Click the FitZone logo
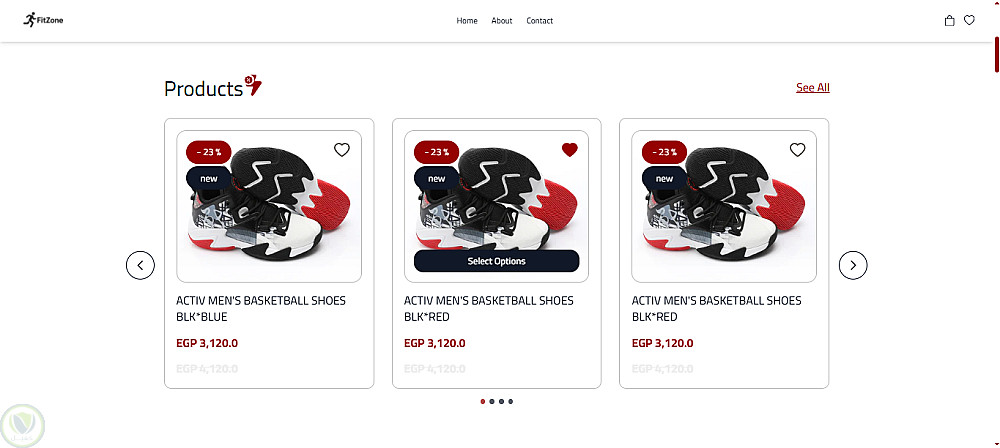 pyautogui.click(x=42, y=20)
